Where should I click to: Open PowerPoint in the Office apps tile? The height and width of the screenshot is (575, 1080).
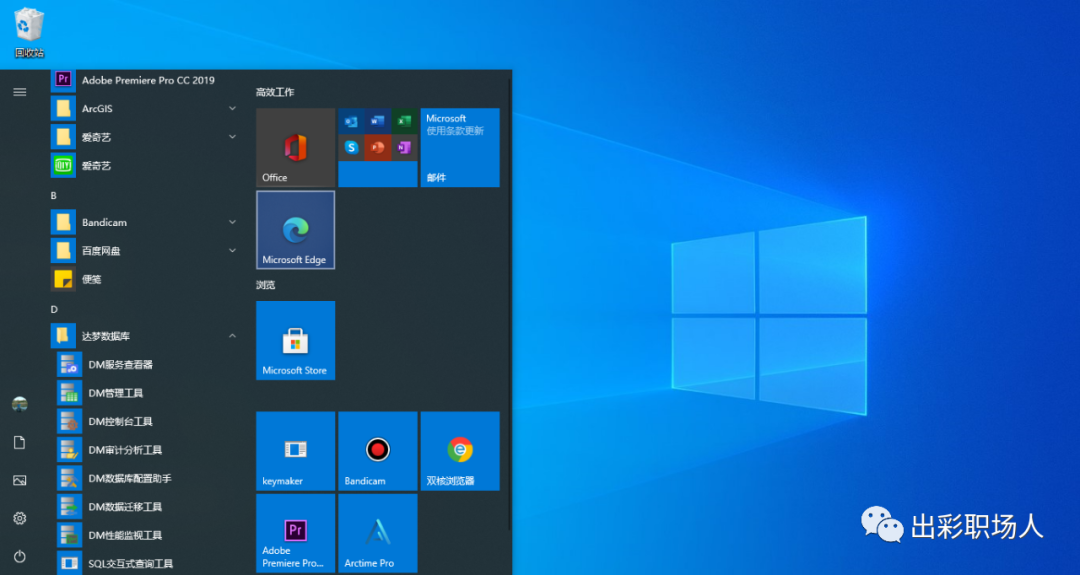tap(377, 147)
